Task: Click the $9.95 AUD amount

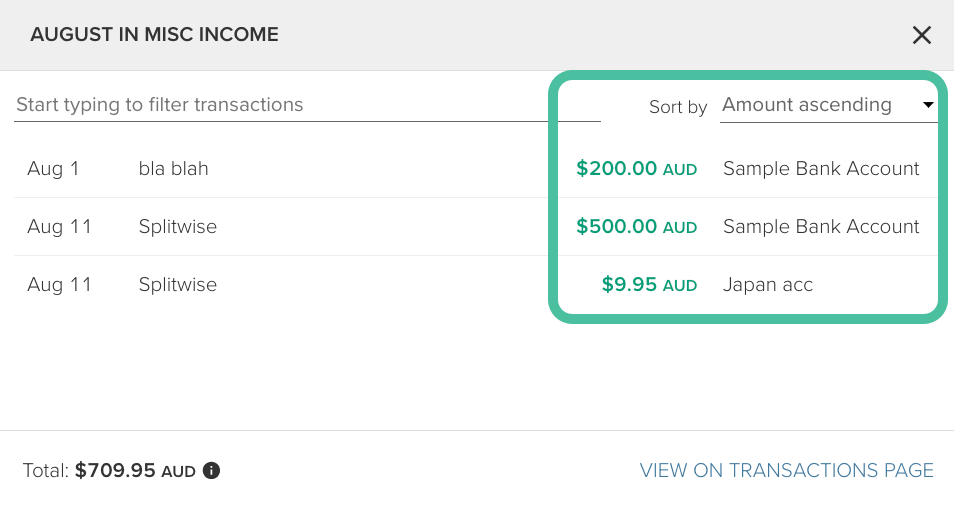Action: tap(649, 285)
